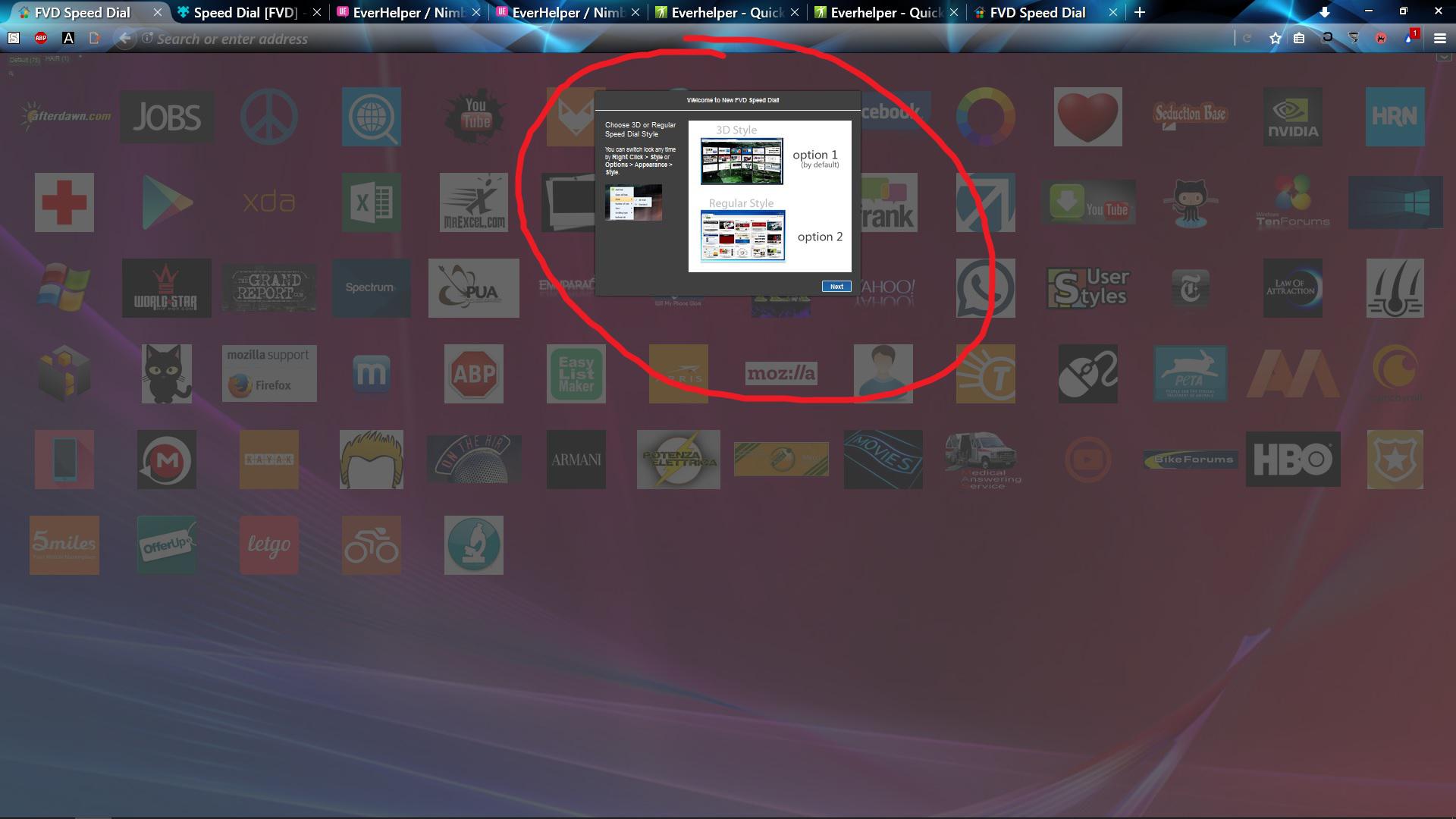Open the OfferUp dial
This screenshot has height=819, width=1456.
point(167,545)
